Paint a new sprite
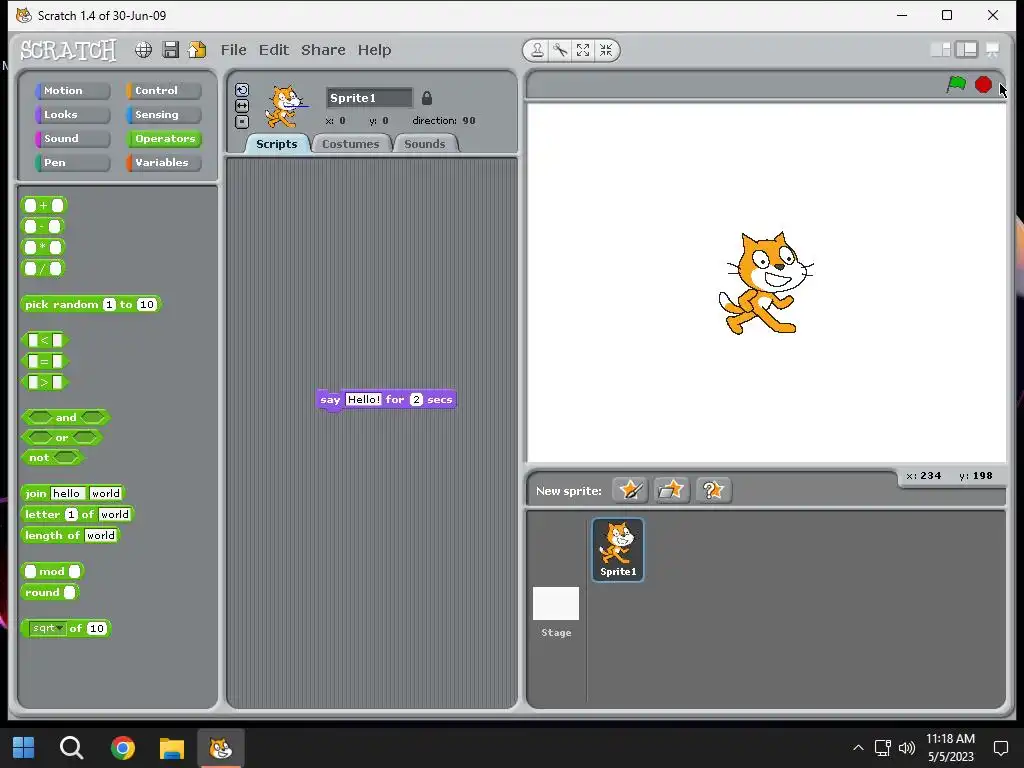Viewport: 1024px width, 768px height. 630,490
